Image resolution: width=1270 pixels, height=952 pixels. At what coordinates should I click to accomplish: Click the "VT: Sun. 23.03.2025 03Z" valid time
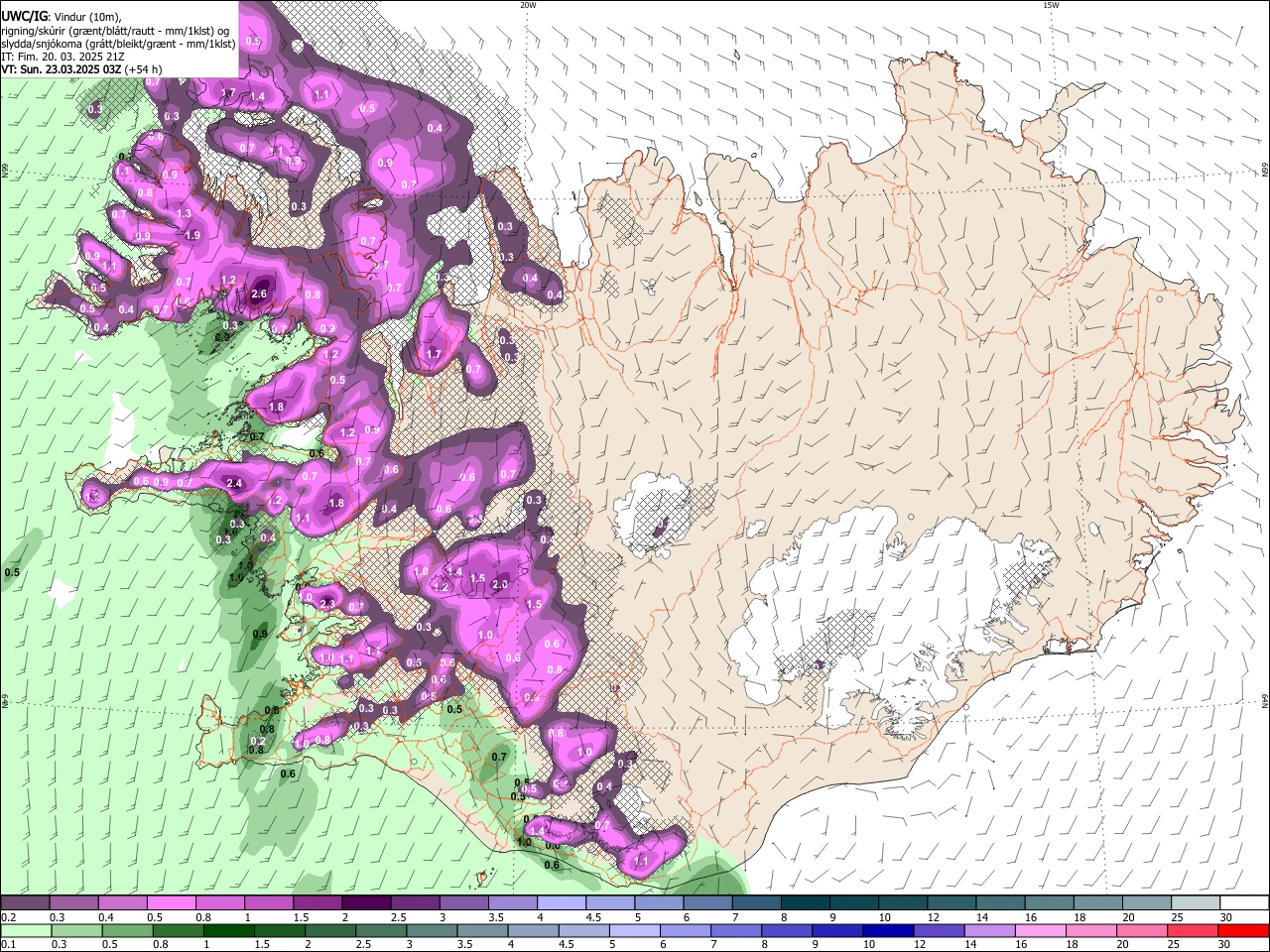tap(62, 69)
